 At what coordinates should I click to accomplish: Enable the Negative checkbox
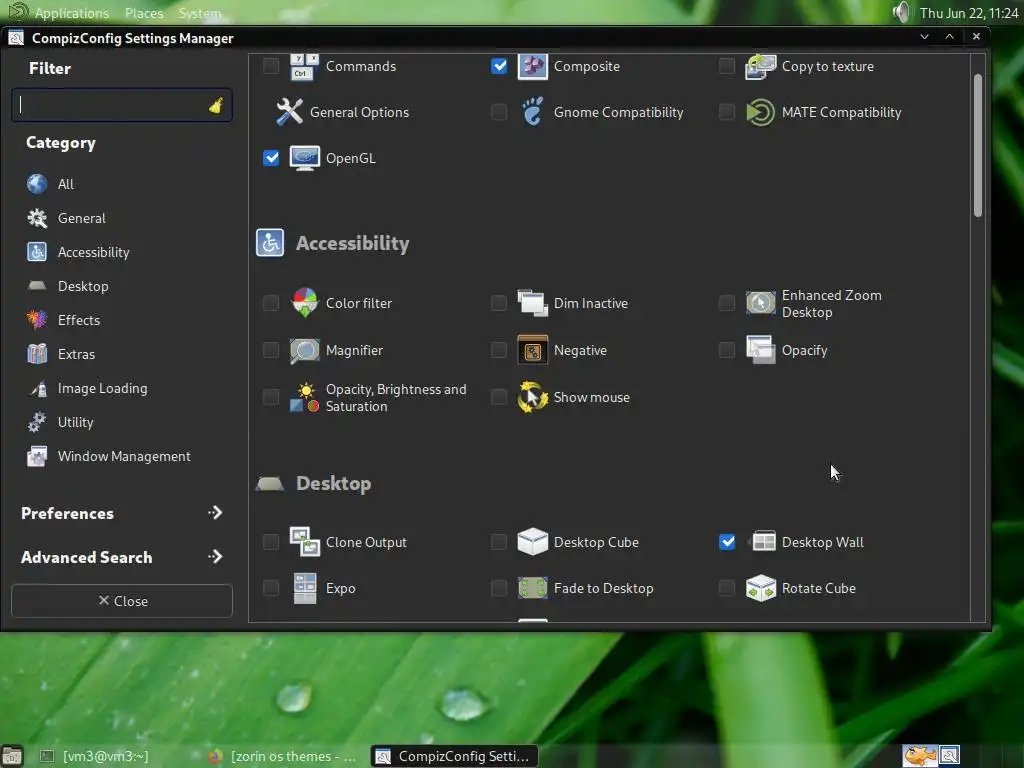[499, 350]
